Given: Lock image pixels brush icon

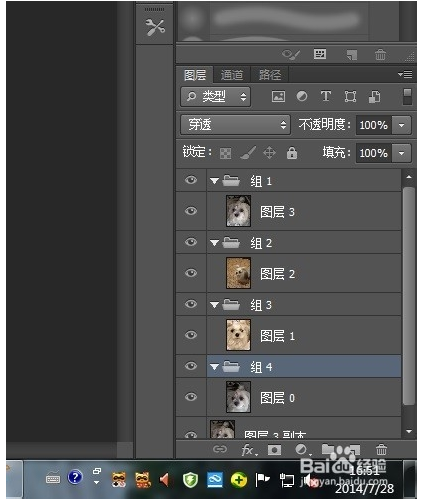Looking at the screenshot, I should point(248,153).
